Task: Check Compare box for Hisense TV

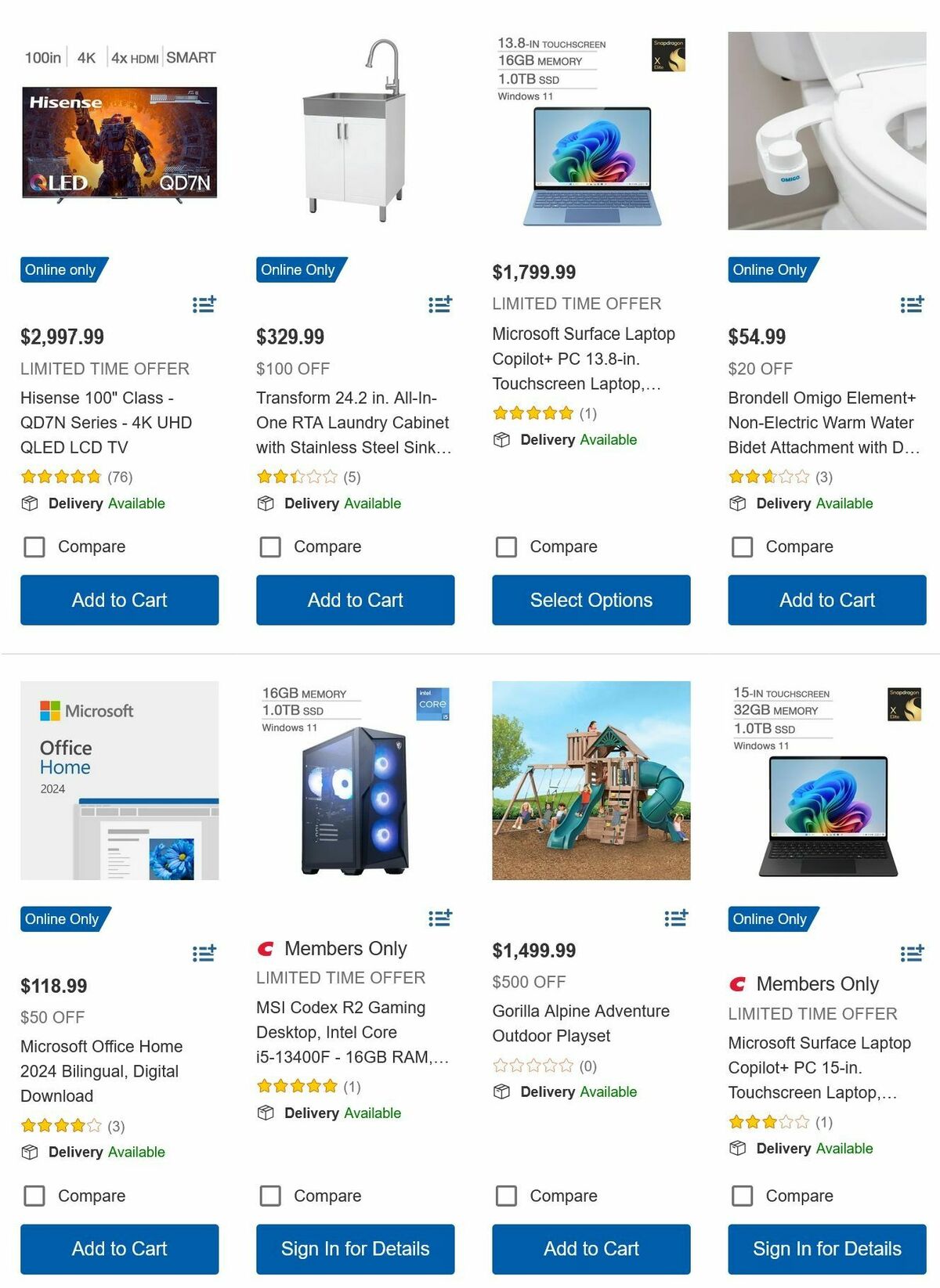Action: click(x=34, y=547)
